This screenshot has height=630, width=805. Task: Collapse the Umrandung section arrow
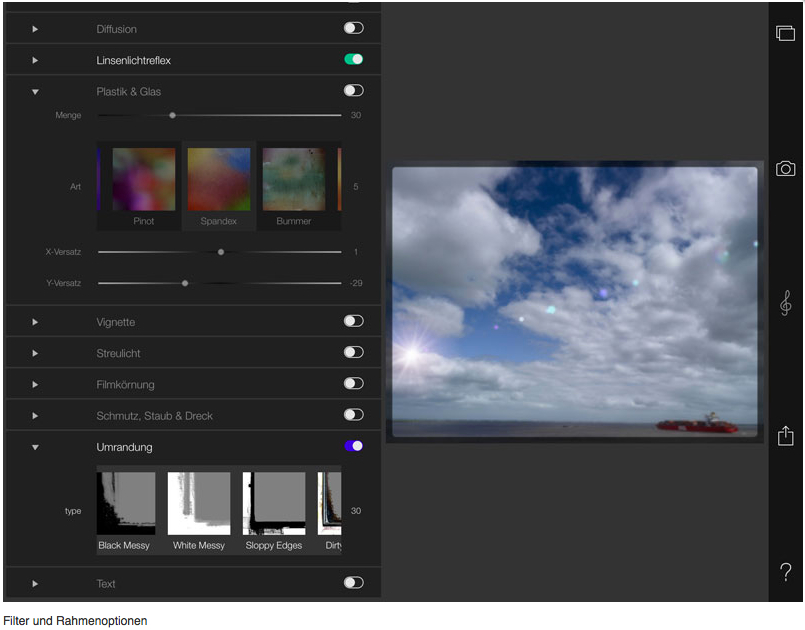click(x=35, y=447)
